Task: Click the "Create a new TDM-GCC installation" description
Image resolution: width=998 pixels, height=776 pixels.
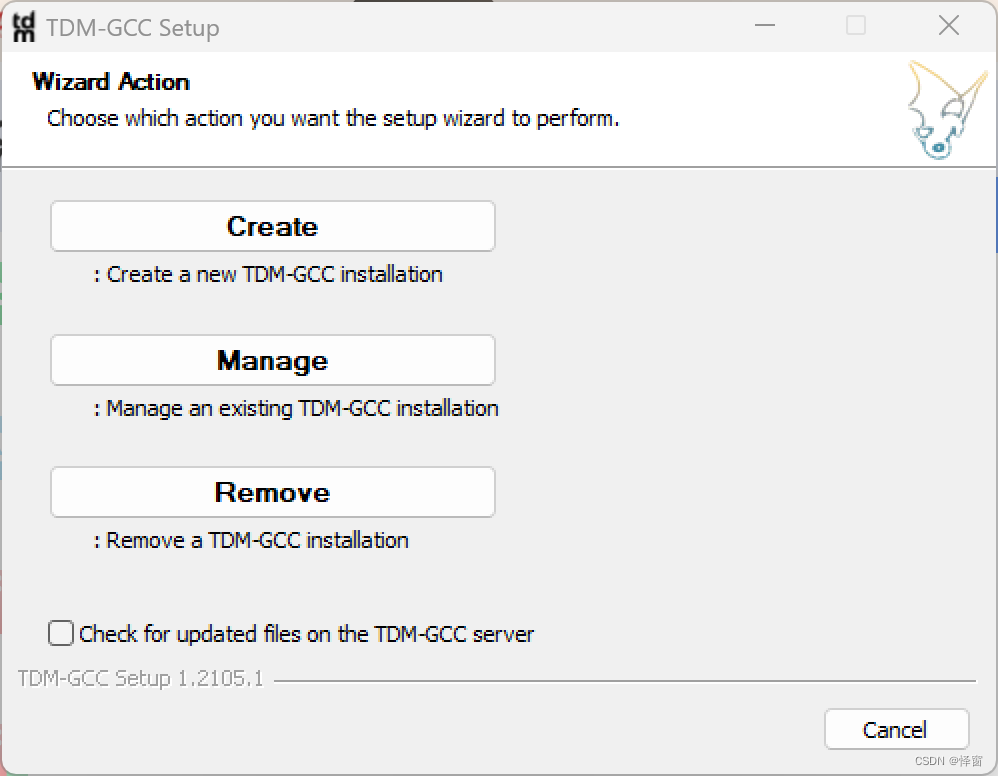Action: pos(269,274)
